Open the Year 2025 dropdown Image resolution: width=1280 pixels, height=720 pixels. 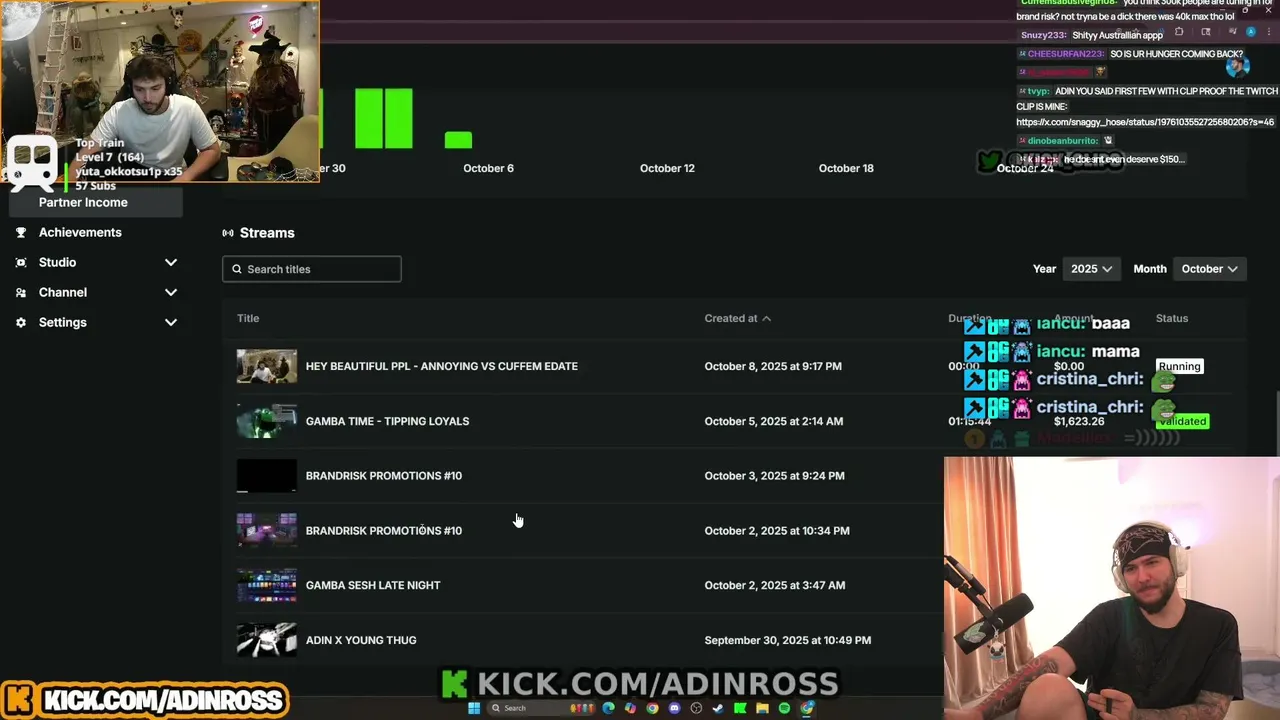point(1091,269)
